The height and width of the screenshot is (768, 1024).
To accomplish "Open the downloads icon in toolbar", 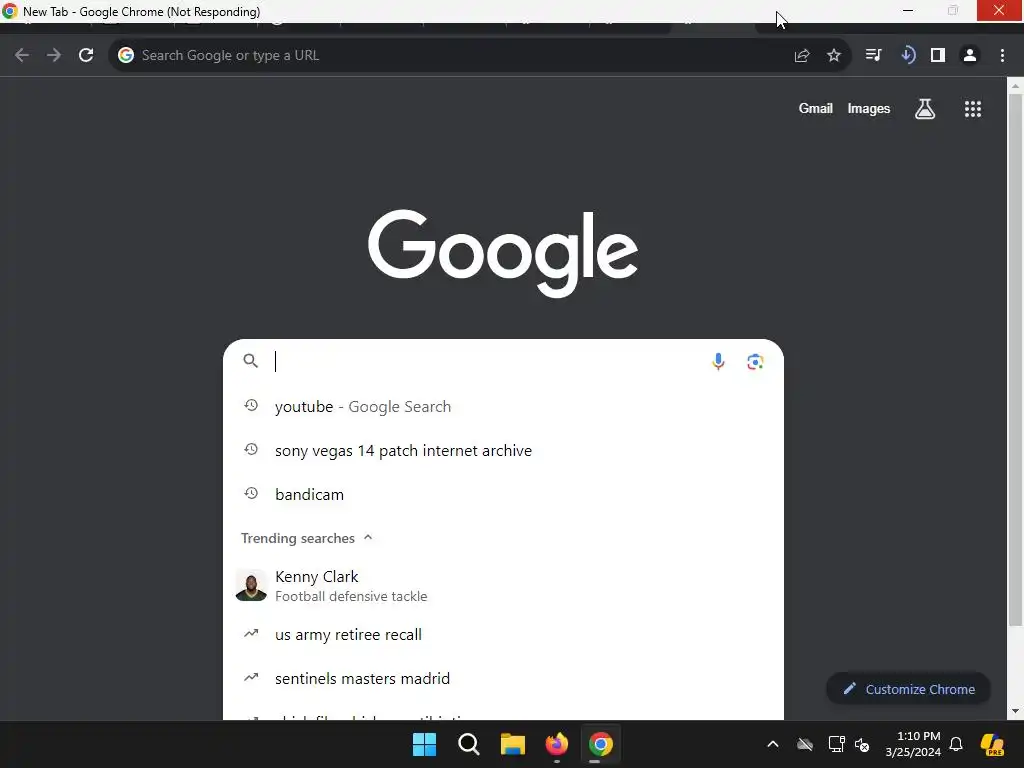I will 908,55.
